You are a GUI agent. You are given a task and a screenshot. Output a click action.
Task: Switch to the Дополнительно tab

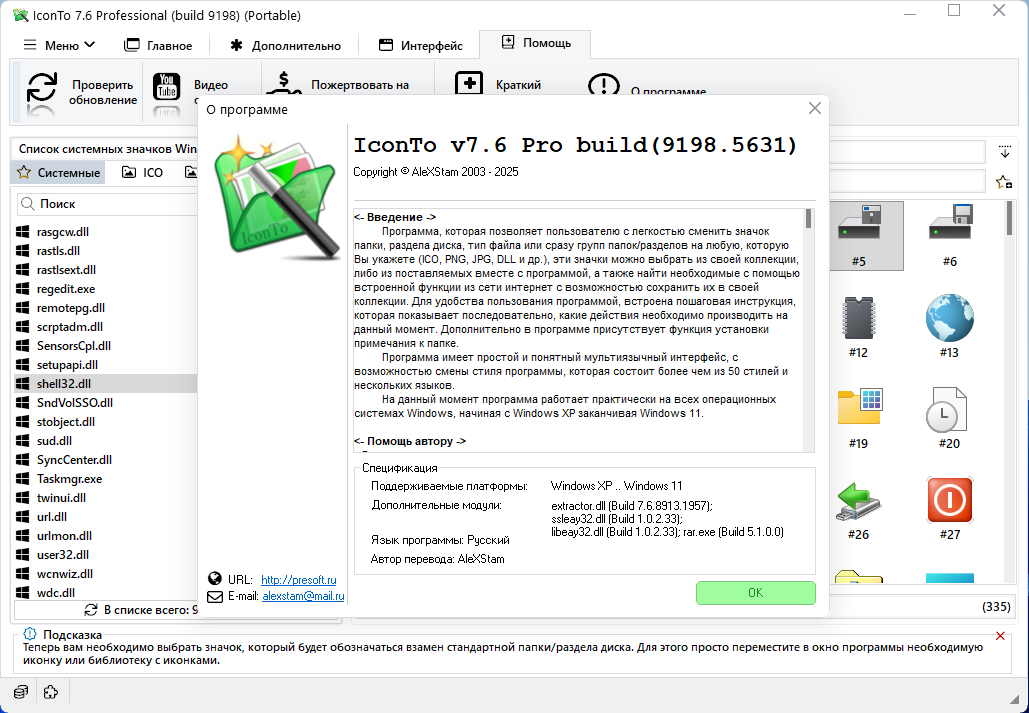[285, 45]
